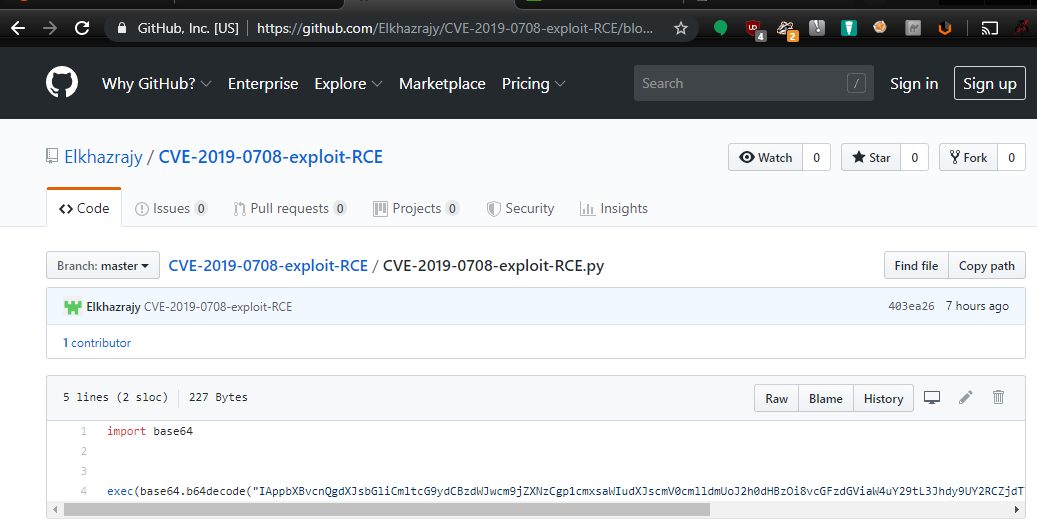Click the Fork count 0
The width and height of the screenshot is (1037, 529).
[1011, 157]
